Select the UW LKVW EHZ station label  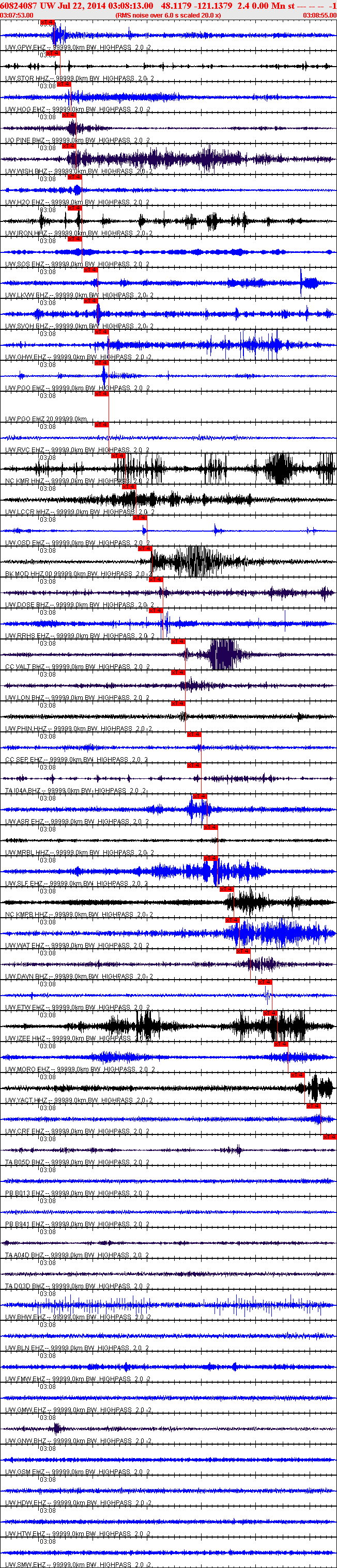79,296
